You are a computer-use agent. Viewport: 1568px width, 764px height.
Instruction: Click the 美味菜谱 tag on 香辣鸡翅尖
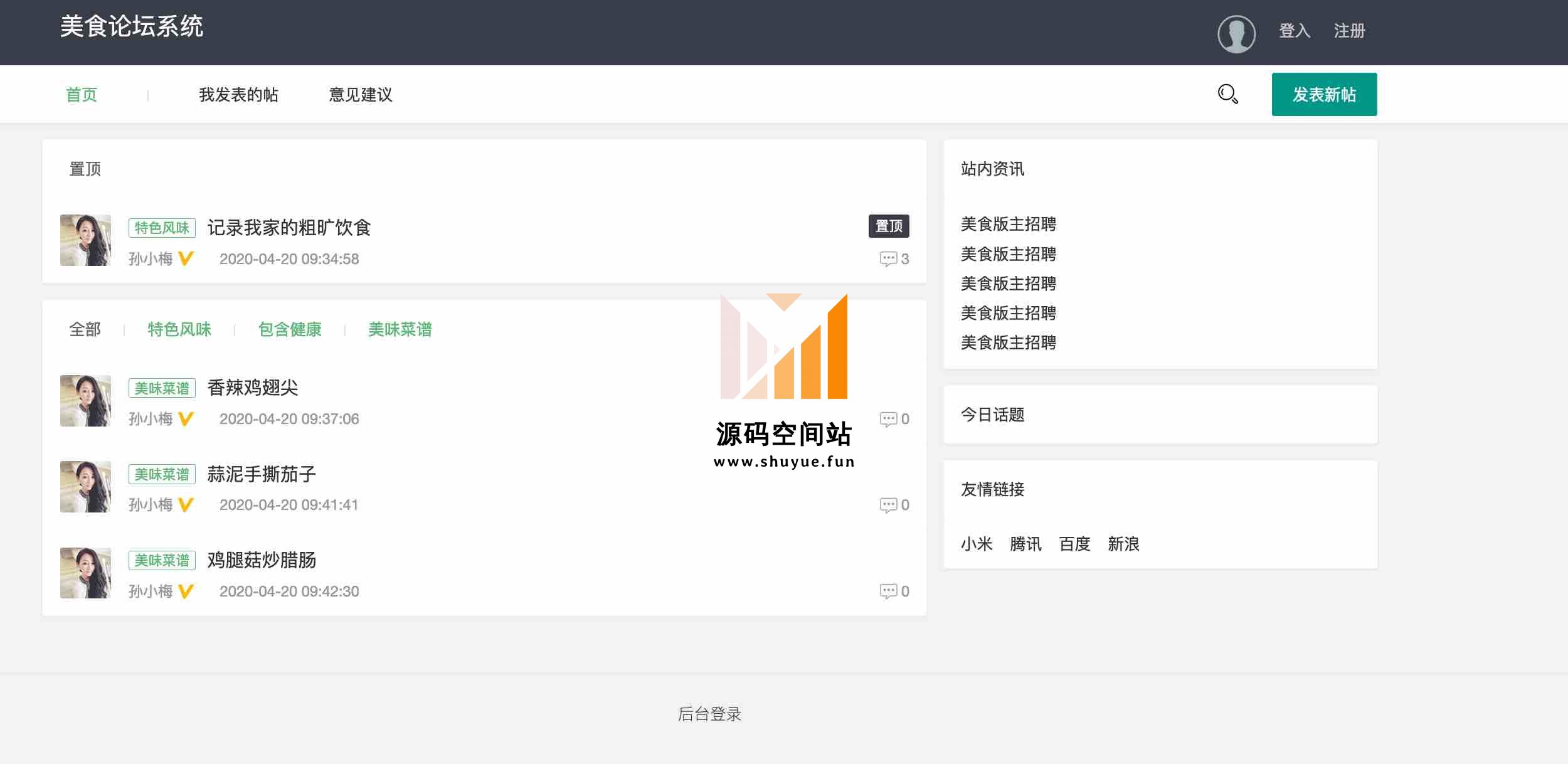(x=162, y=388)
